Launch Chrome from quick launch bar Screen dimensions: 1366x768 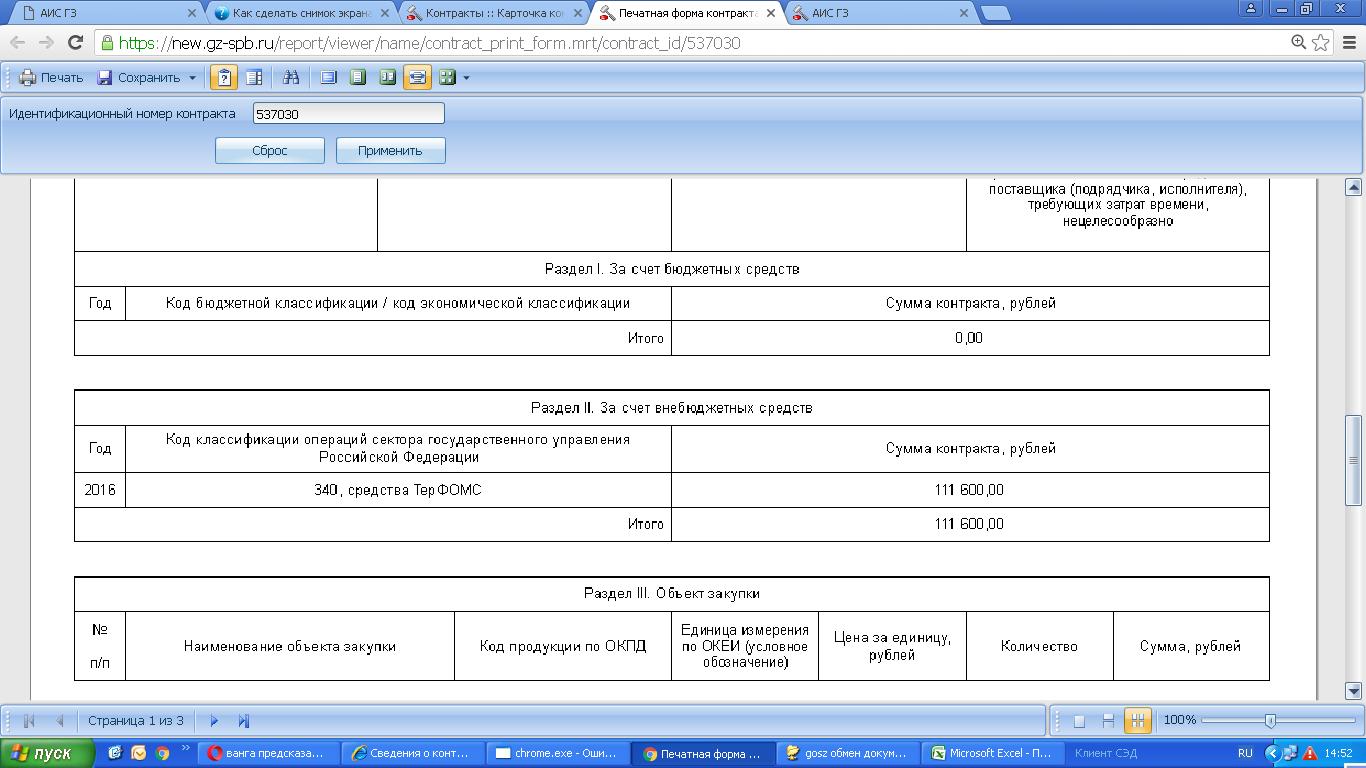[x=162, y=753]
